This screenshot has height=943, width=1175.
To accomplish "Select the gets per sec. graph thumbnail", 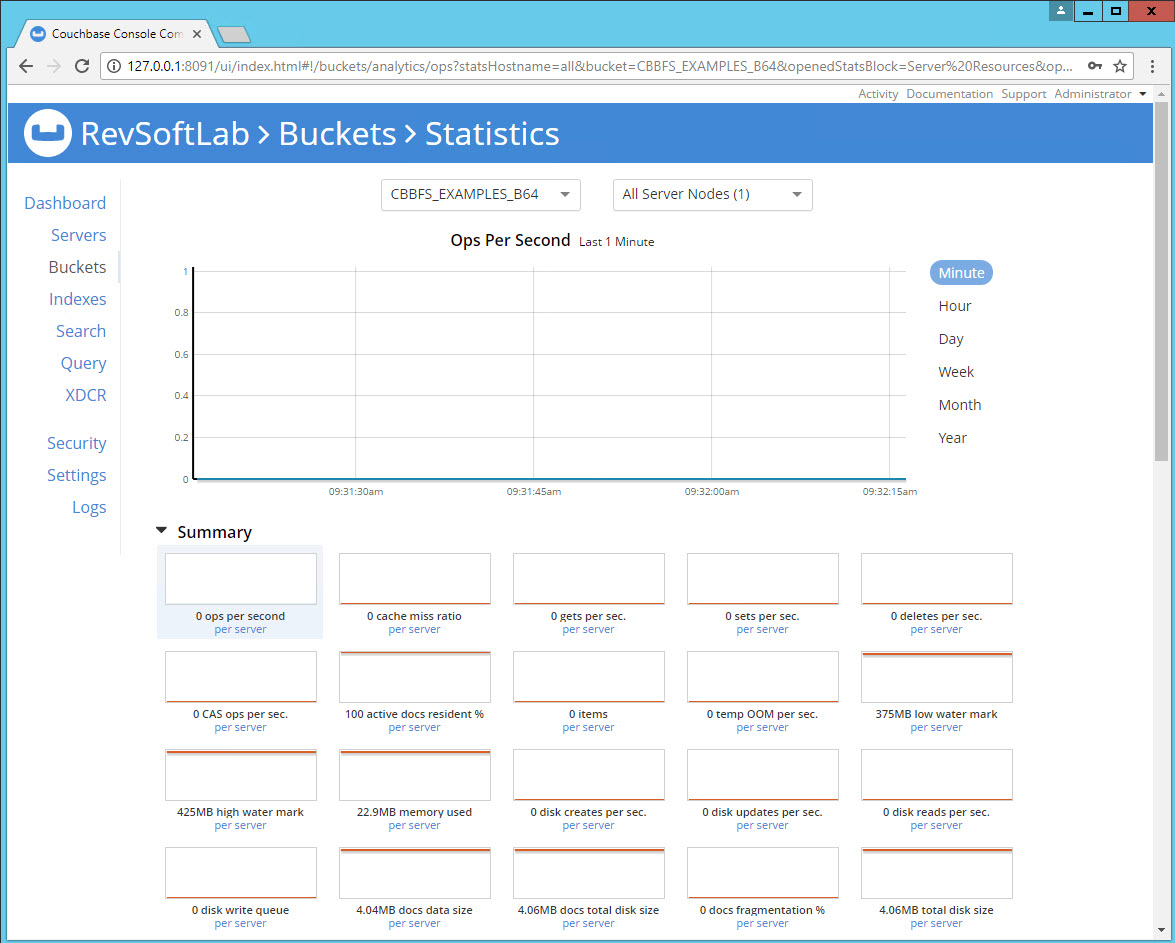I will tap(588, 579).
